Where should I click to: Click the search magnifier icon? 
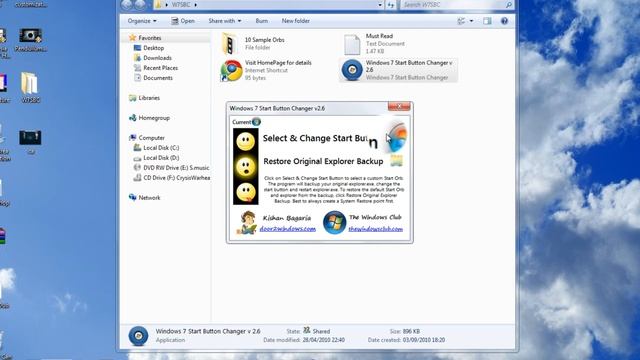pos(509,5)
